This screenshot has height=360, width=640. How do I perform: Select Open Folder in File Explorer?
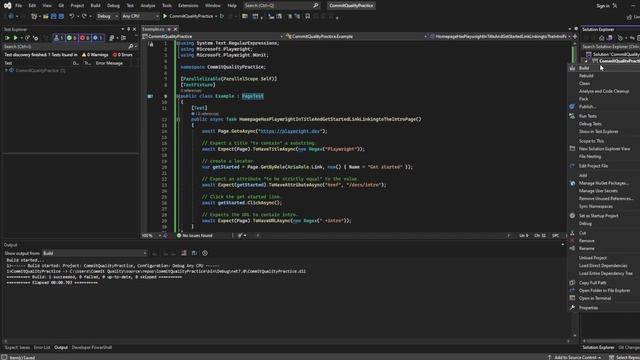(x=604, y=291)
